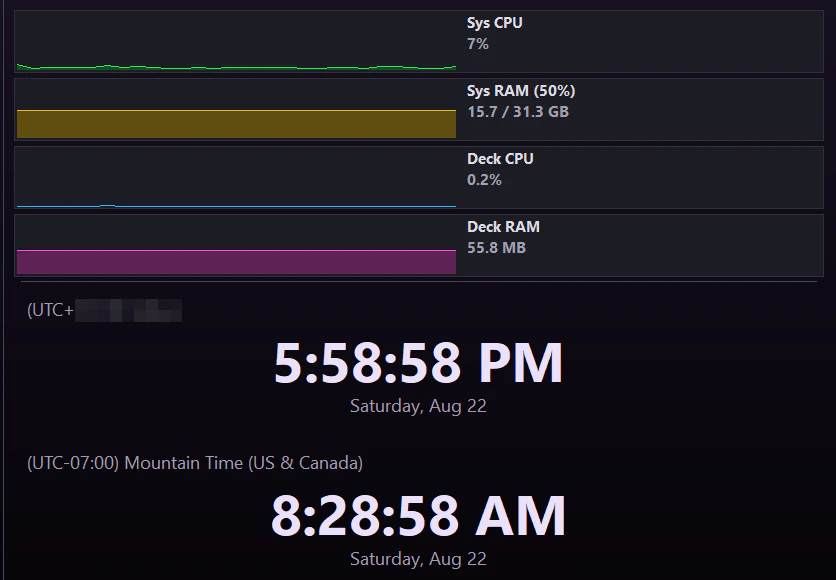Image resolution: width=836 pixels, height=580 pixels.
Task: Click the 5:58:58 PM clock
Action: pyautogui.click(x=418, y=363)
